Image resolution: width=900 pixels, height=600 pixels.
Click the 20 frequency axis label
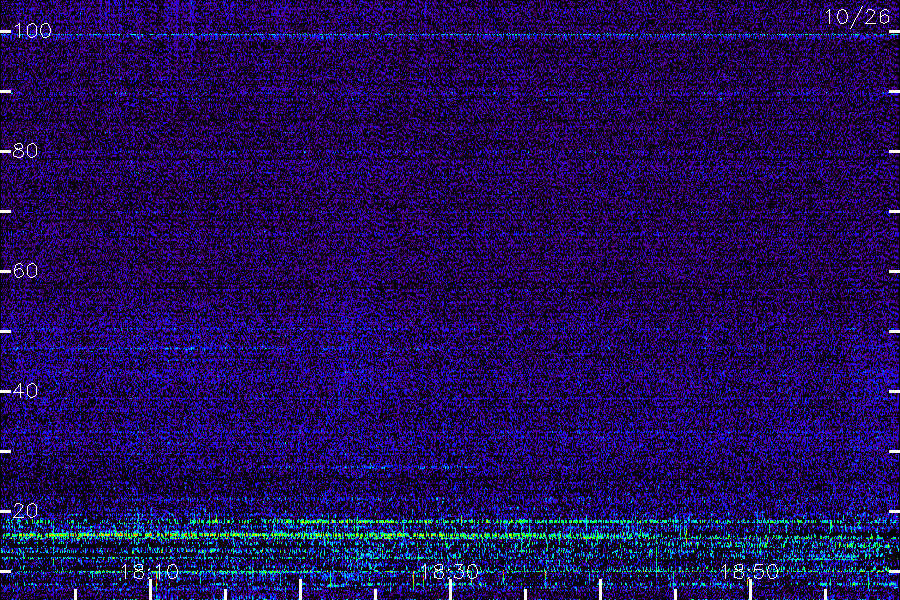point(26,511)
